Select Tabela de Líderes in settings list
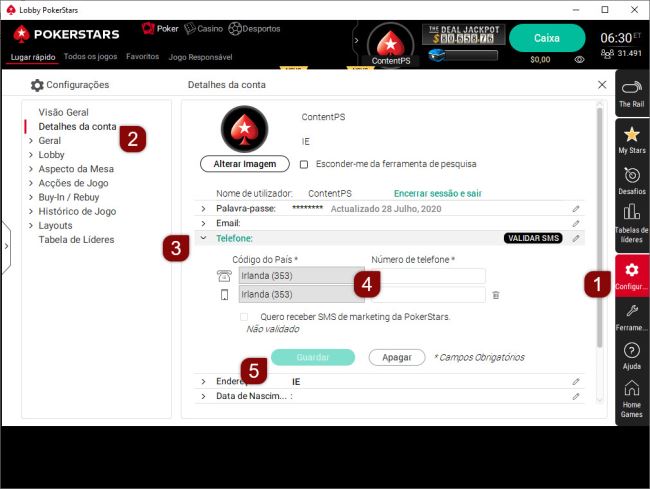Image resolution: width=650 pixels, height=489 pixels. coord(76,240)
